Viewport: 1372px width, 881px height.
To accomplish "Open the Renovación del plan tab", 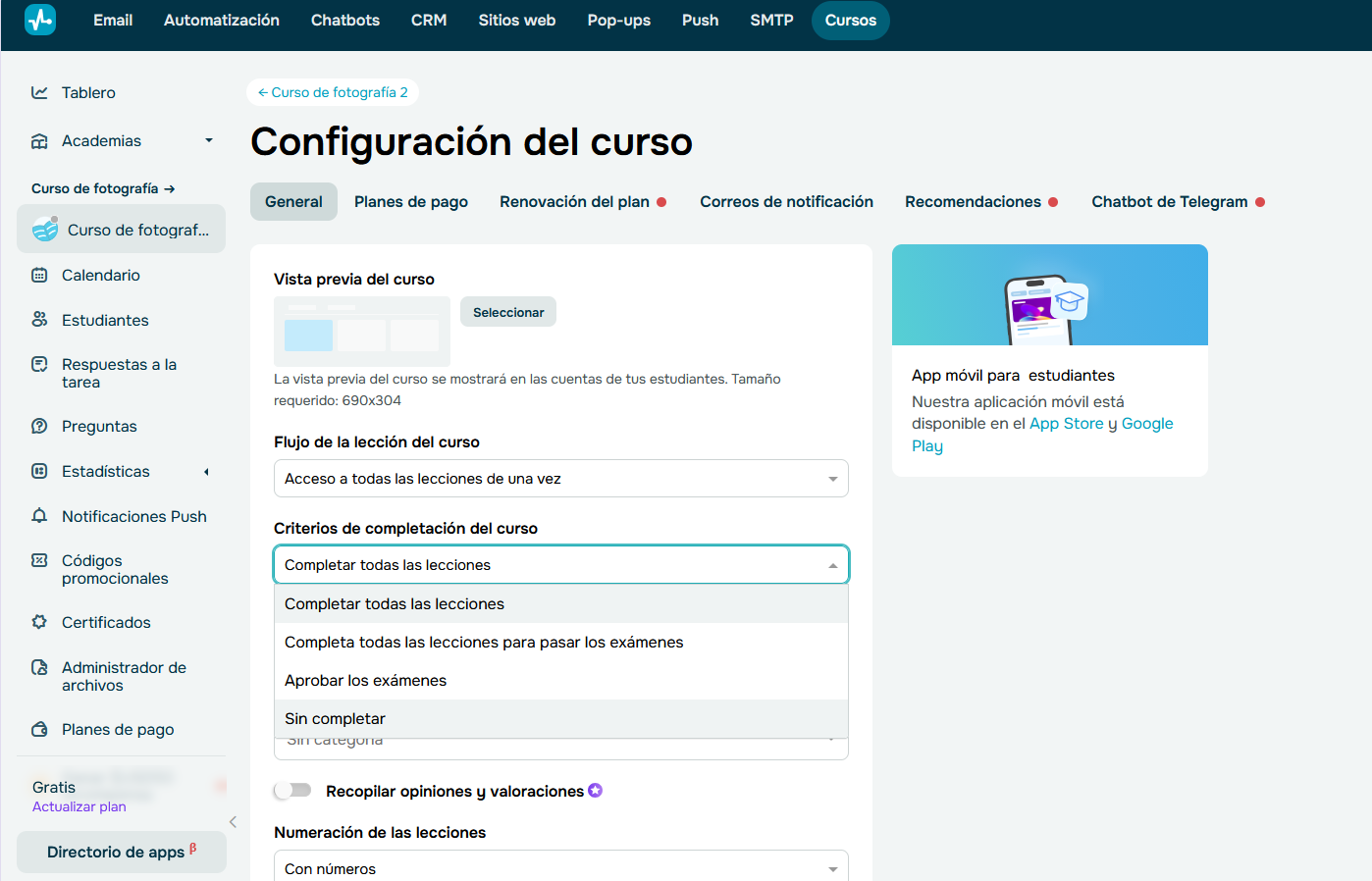I will tap(583, 202).
